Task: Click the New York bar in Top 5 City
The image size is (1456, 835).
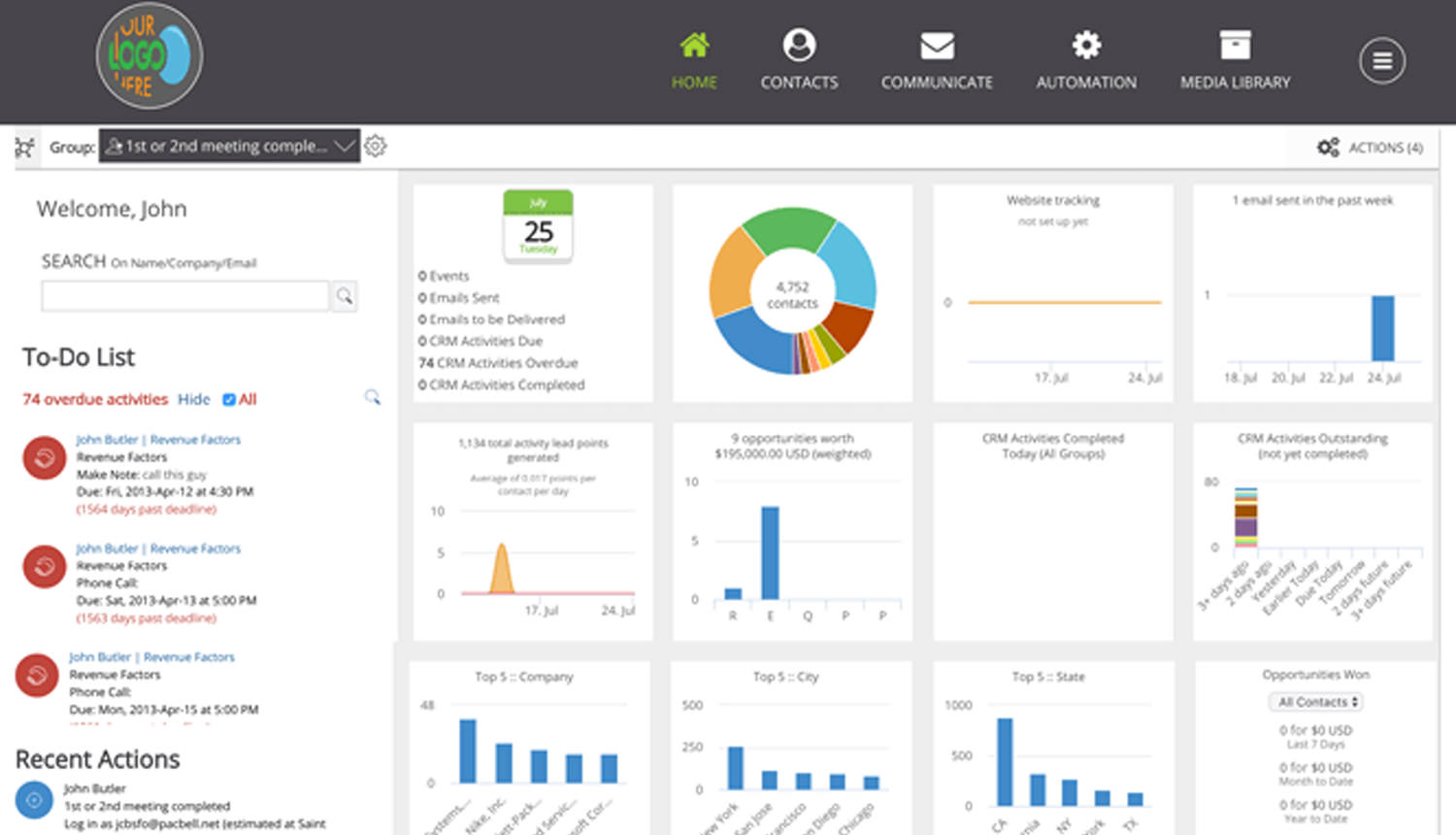Action: 736,768
